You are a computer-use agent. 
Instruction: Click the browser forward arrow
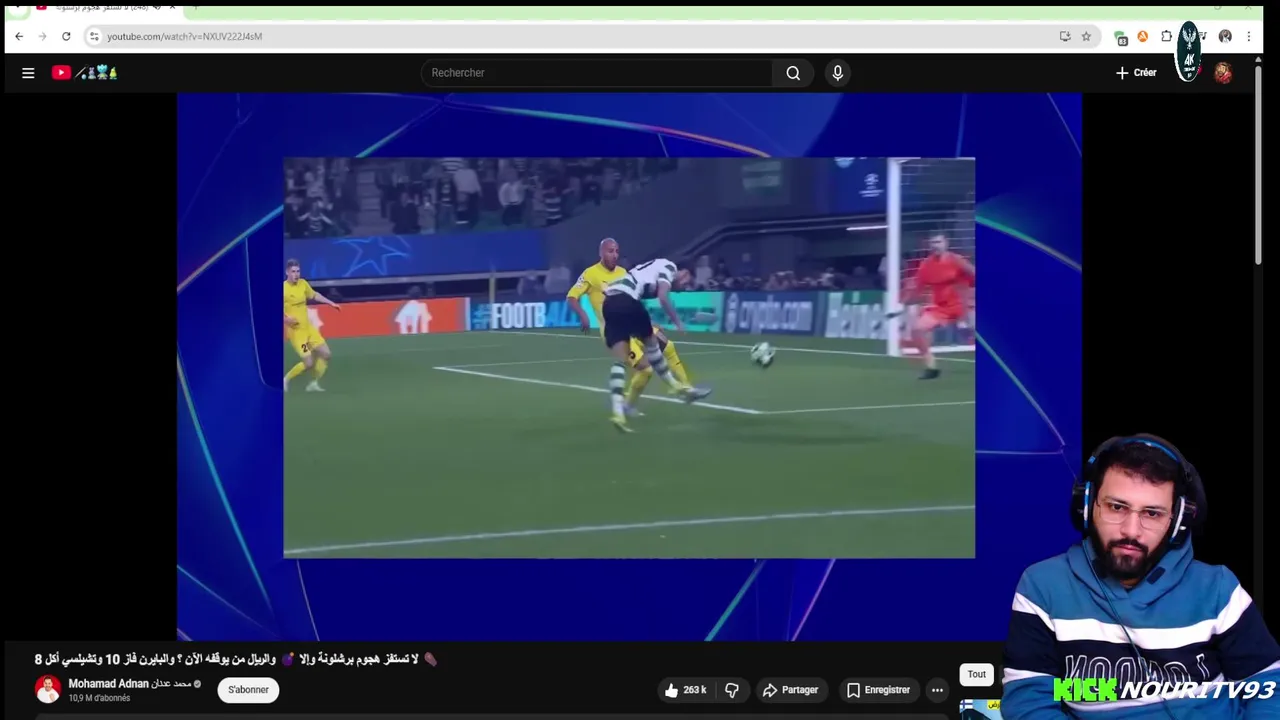(42, 36)
